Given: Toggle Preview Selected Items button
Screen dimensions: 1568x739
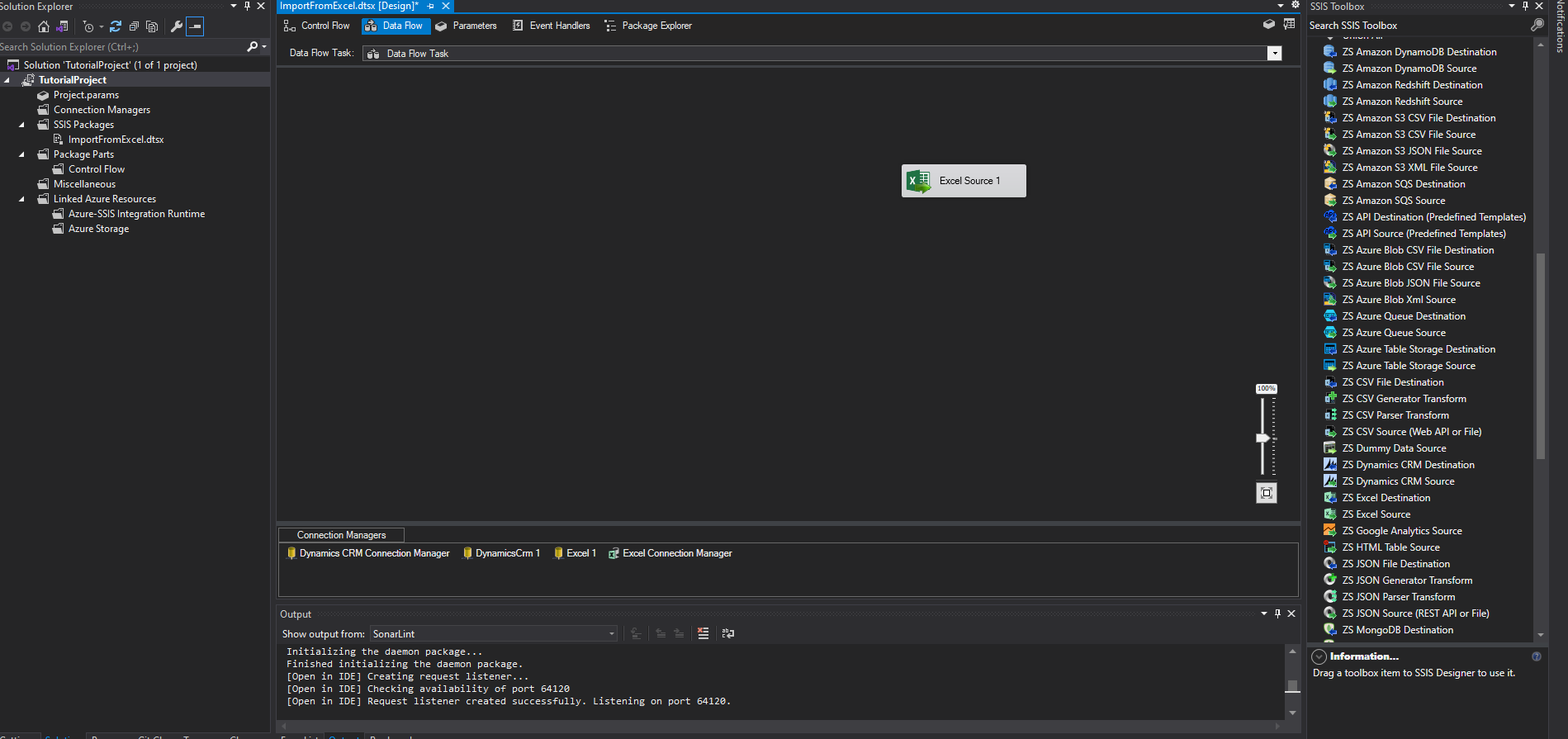Looking at the screenshot, I should pos(195,26).
